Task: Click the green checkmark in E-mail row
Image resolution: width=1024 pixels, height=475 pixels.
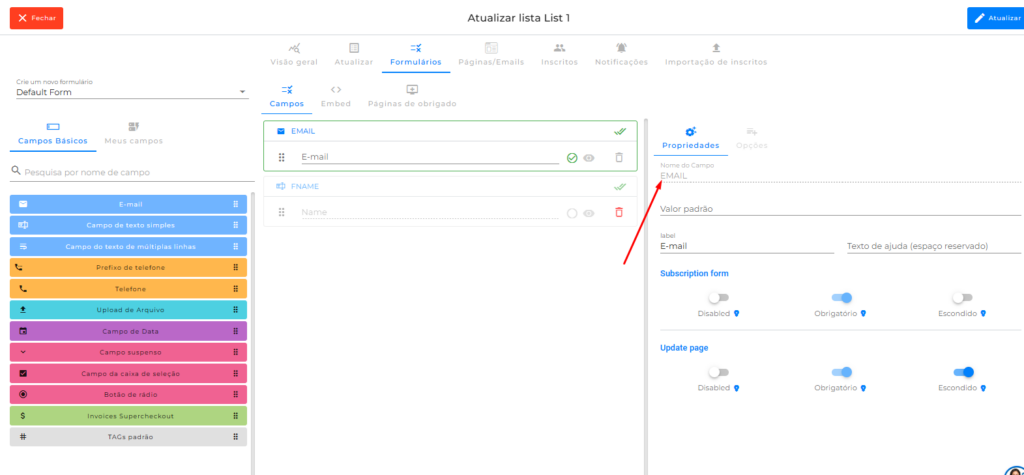Action: (572, 157)
